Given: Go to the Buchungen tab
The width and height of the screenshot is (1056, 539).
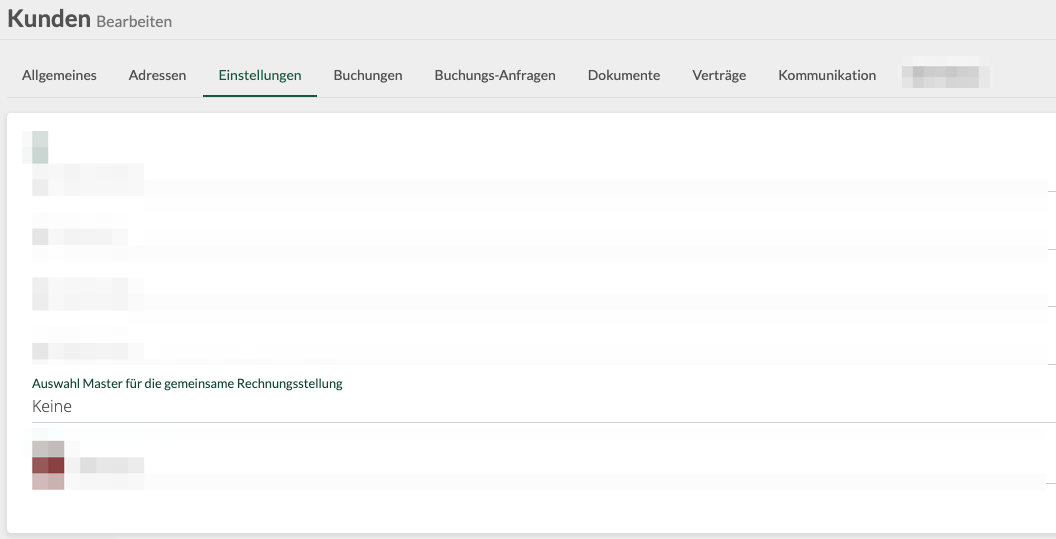Looking at the screenshot, I should tap(368, 75).
